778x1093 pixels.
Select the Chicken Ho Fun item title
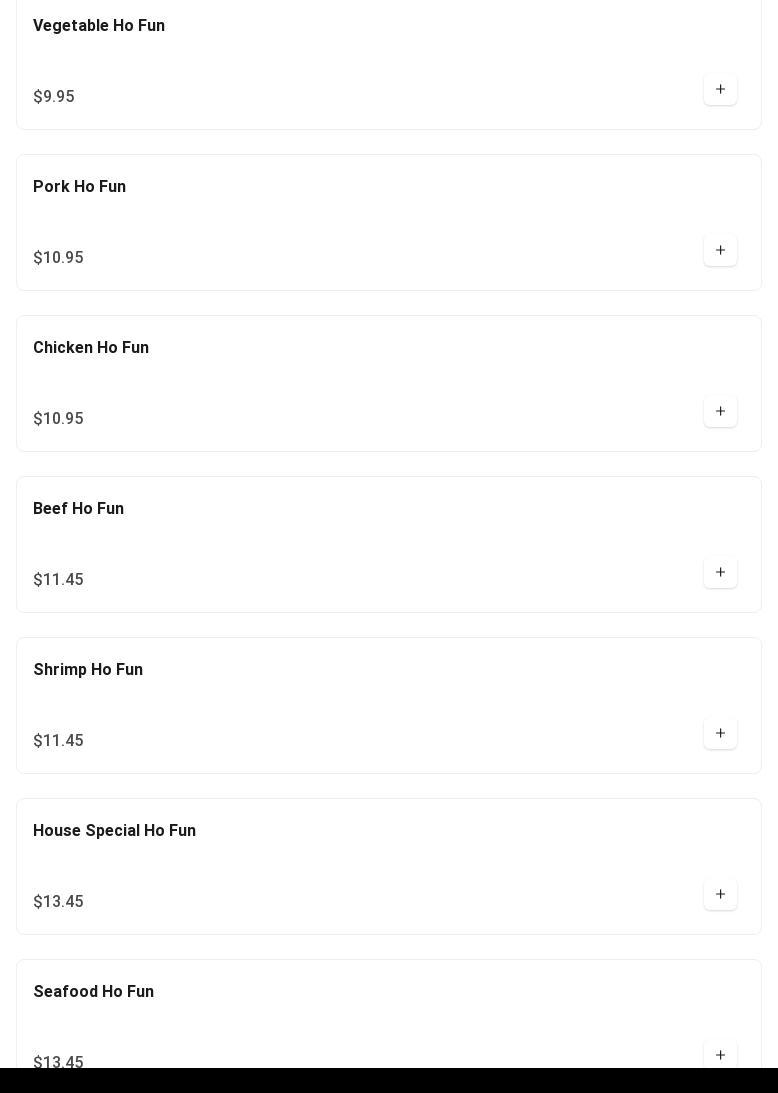click(91, 348)
